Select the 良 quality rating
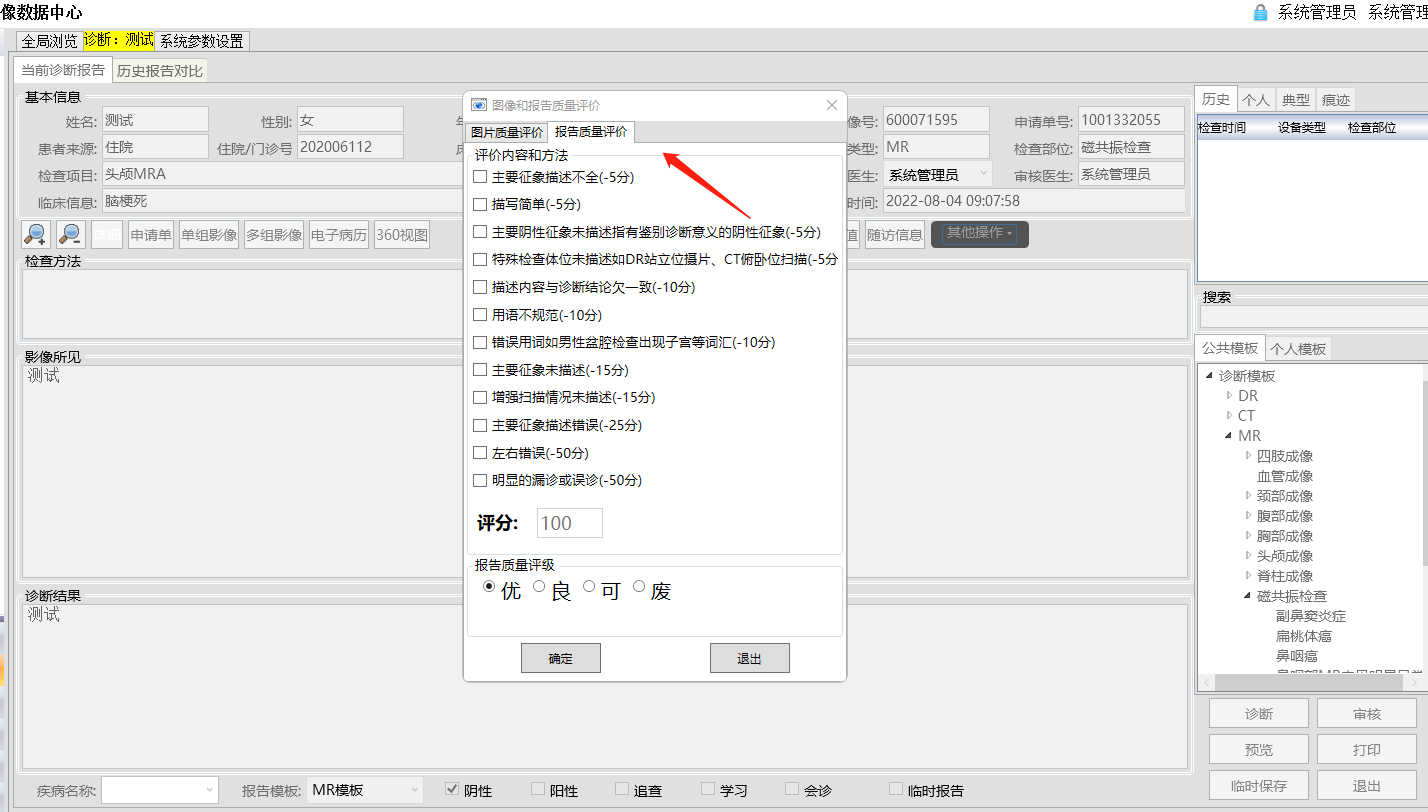 click(539, 587)
